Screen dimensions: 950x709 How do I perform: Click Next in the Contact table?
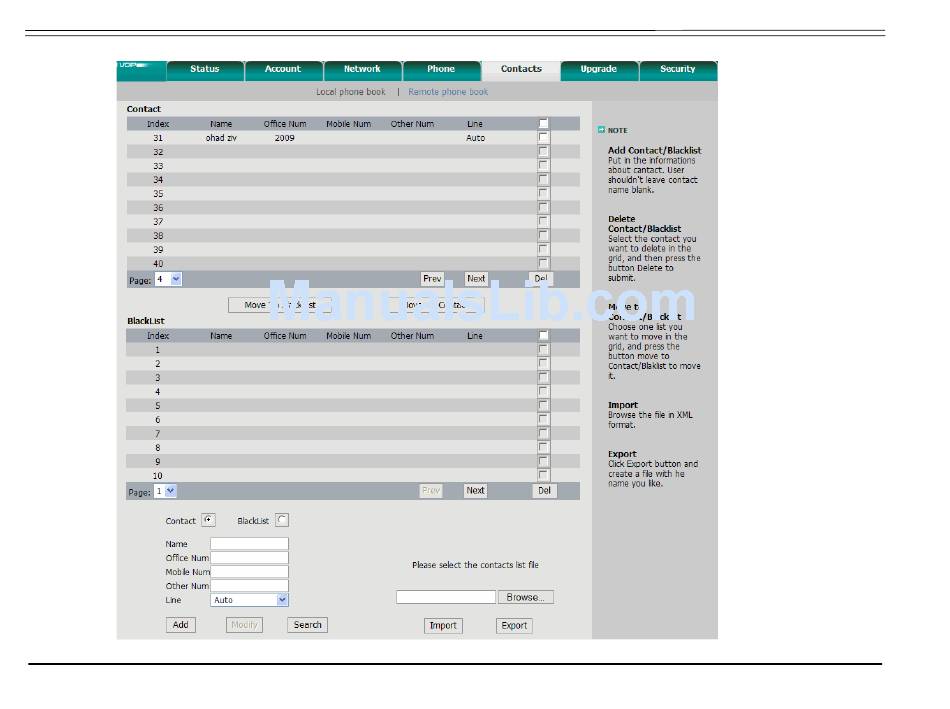point(476,279)
